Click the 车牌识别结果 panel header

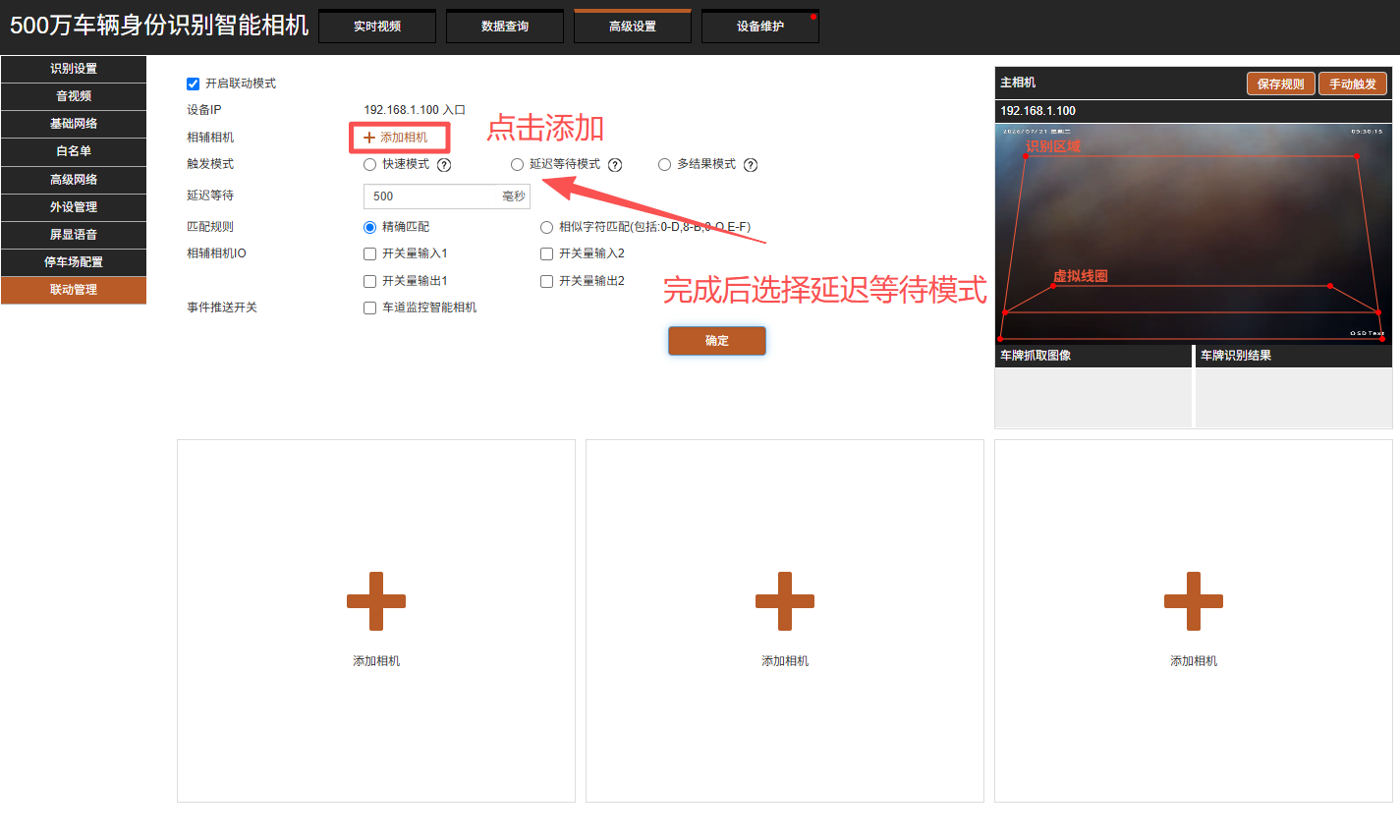[x=1294, y=356]
